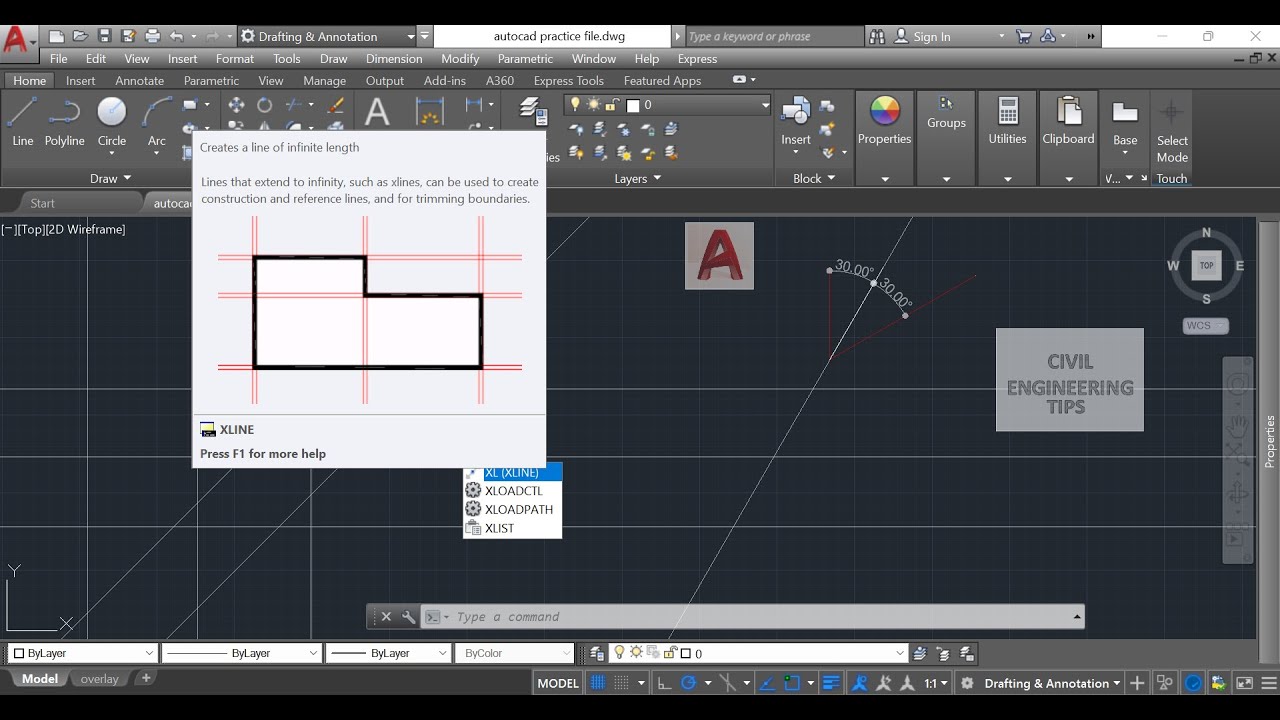Add a new layout with plus button
The width and height of the screenshot is (1280, 720).
tap(146, 678)
